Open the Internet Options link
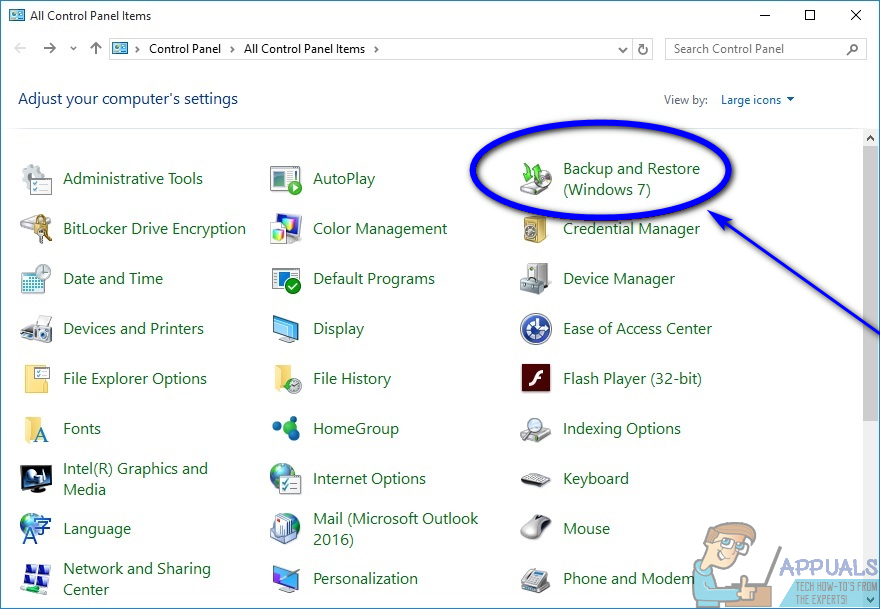 point(369,479)
